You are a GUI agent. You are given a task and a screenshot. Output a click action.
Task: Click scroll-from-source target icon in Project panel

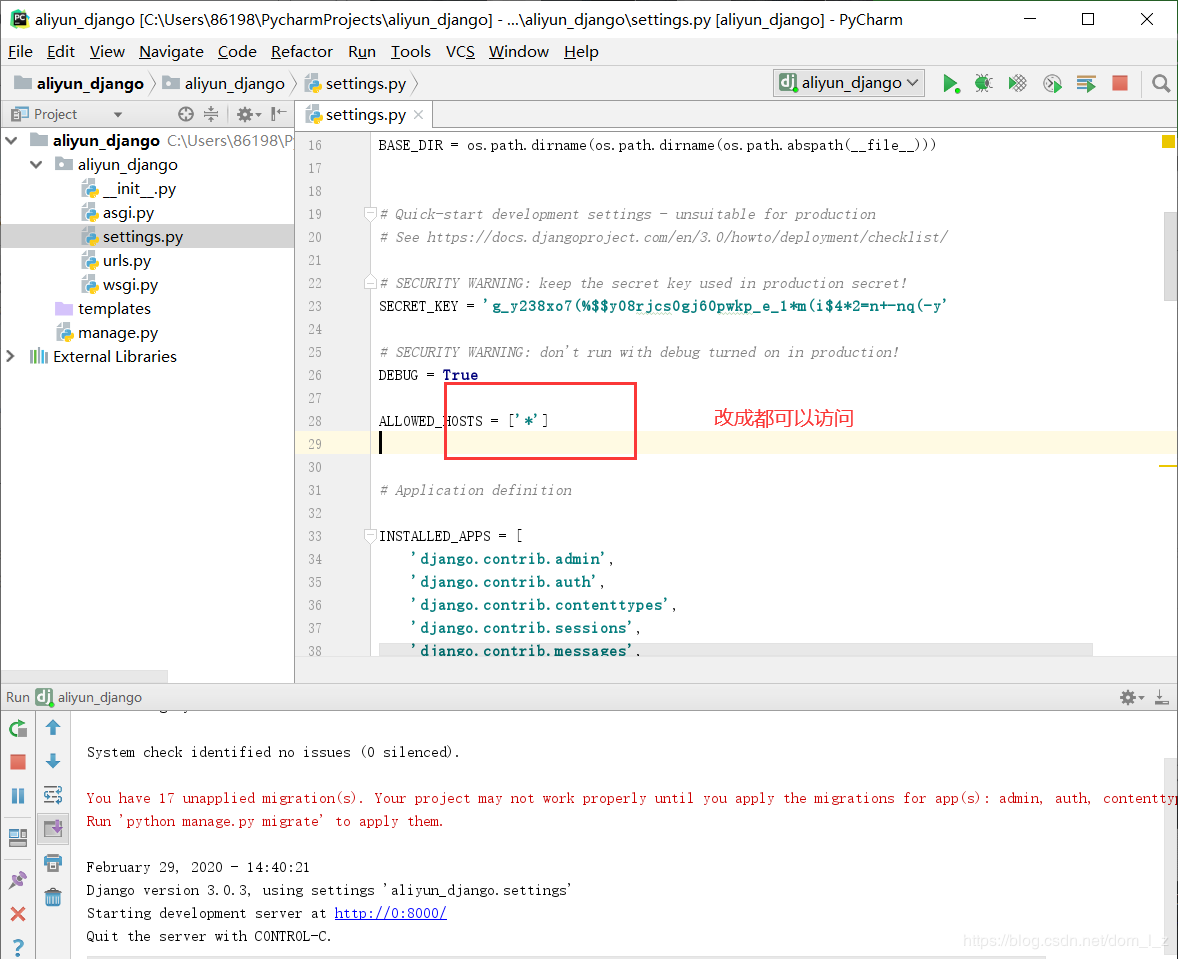pos(186,114)
